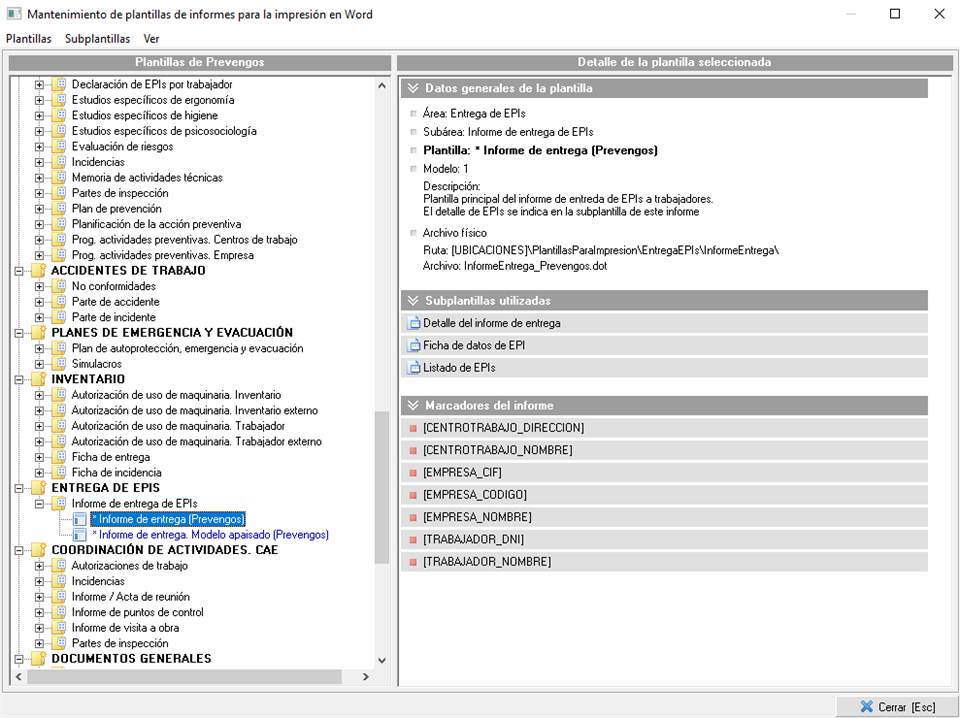960x718 pixels.
Task: Collapse the Datos generales de la plantilla section
Action: [x=412, y=88]
